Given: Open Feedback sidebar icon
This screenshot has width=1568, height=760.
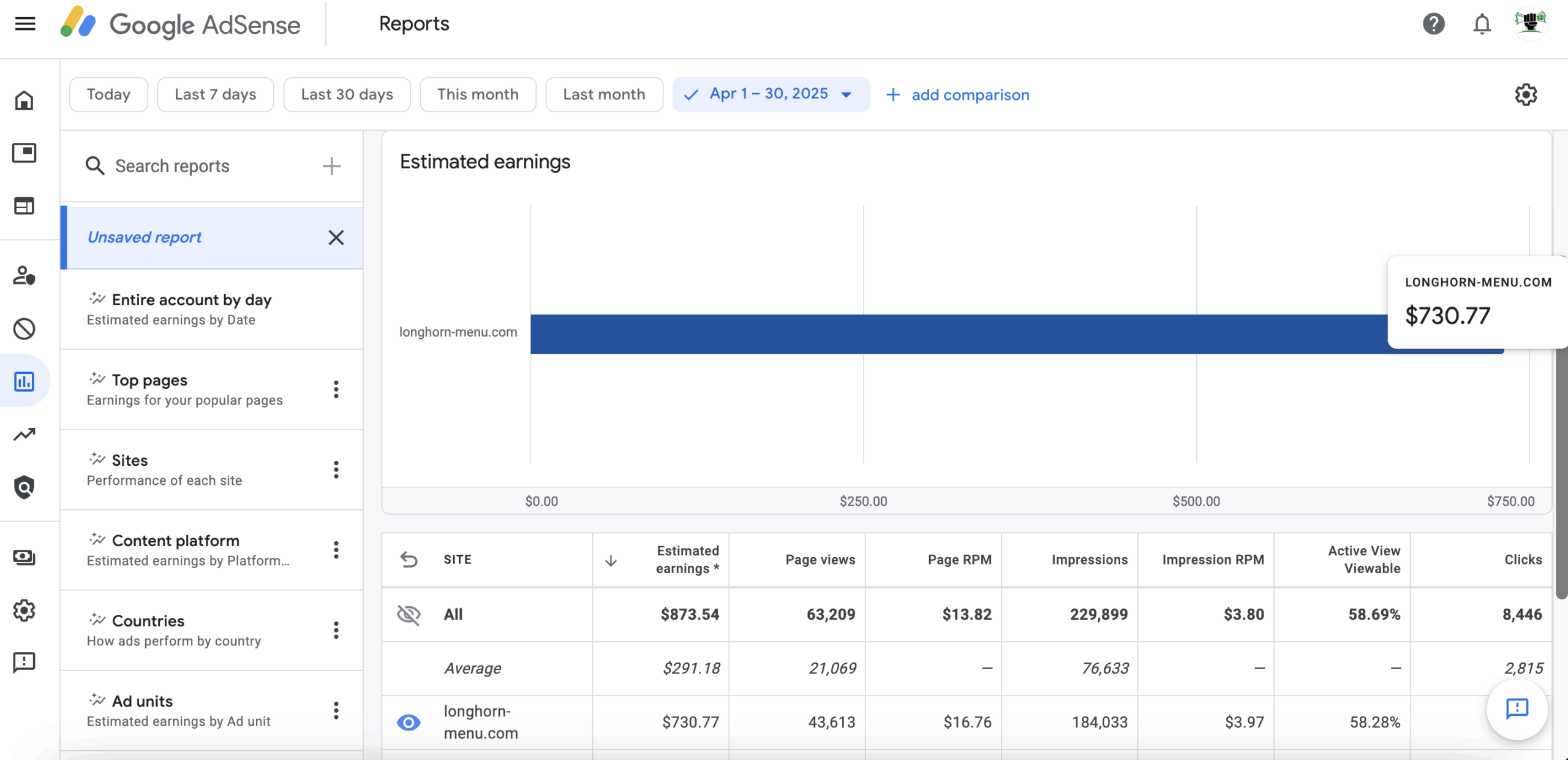Looking at the screenshot, I should pyautogui.click(x=24, y=663).
